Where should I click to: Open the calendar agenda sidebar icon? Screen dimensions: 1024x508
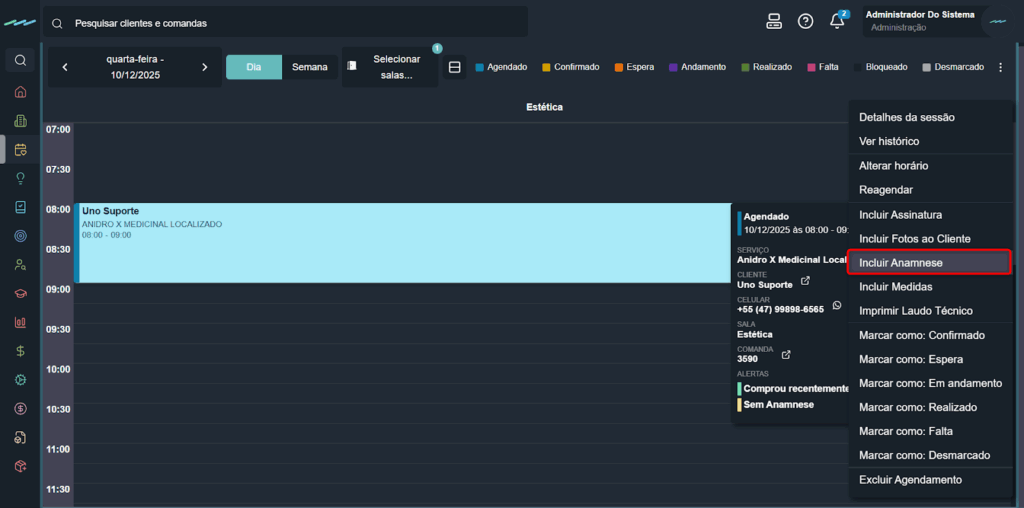(20, 150)
